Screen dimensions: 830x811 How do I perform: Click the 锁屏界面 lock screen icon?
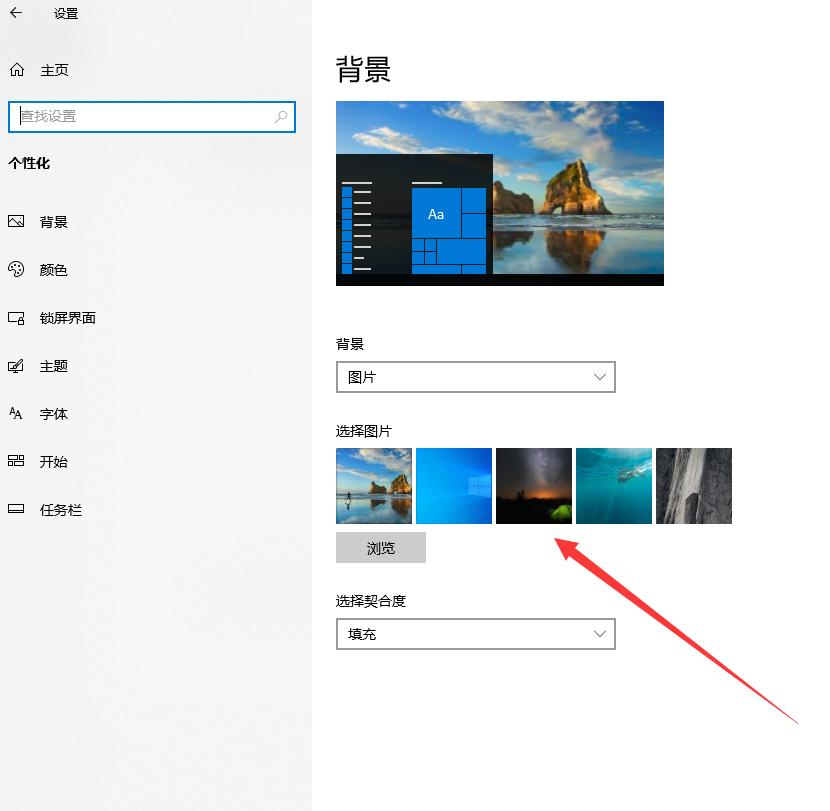coord(15,318)
